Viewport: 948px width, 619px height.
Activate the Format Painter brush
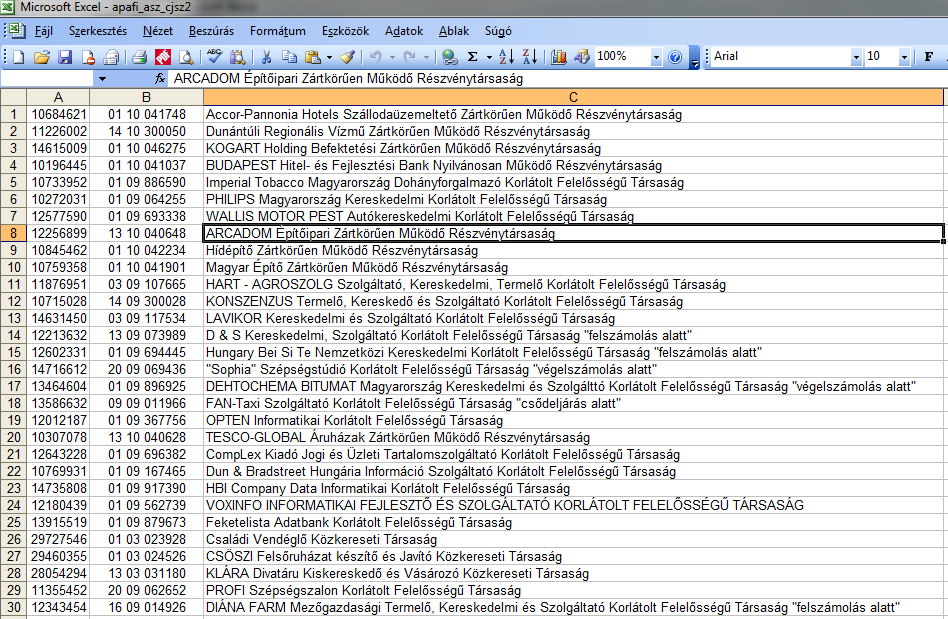point(347,57)
